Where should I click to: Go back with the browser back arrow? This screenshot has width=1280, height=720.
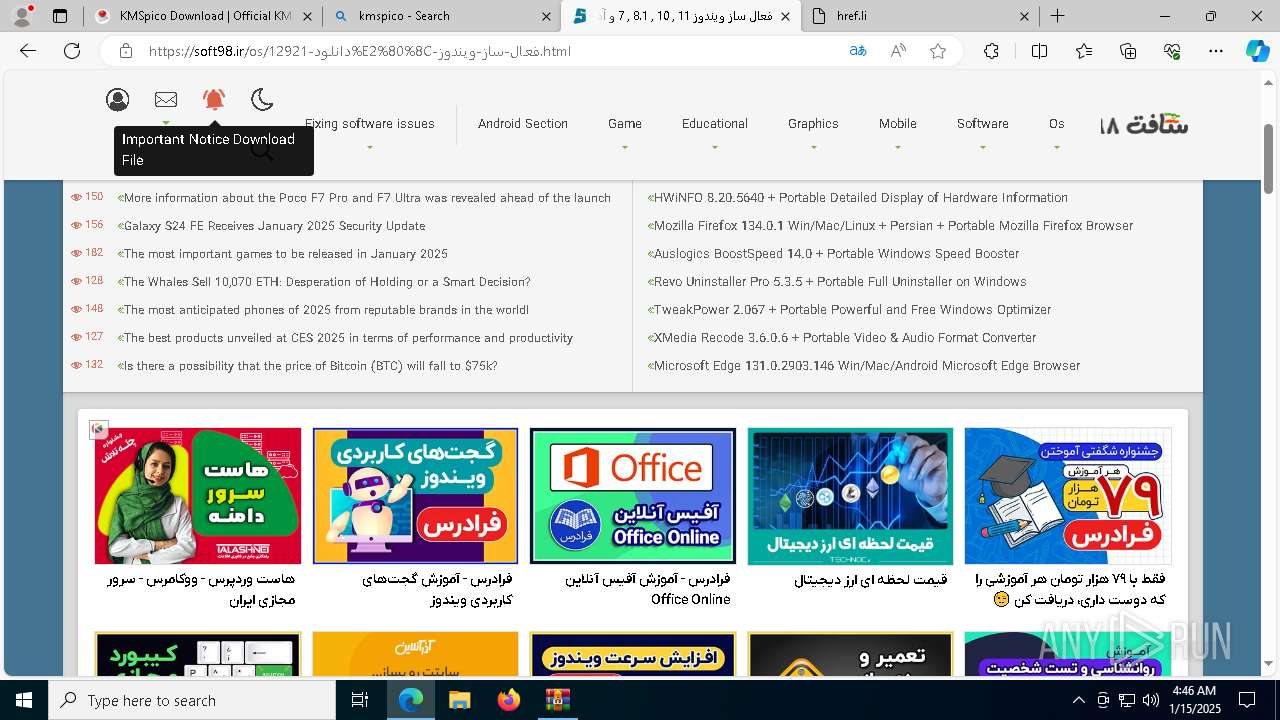[28, 51]
